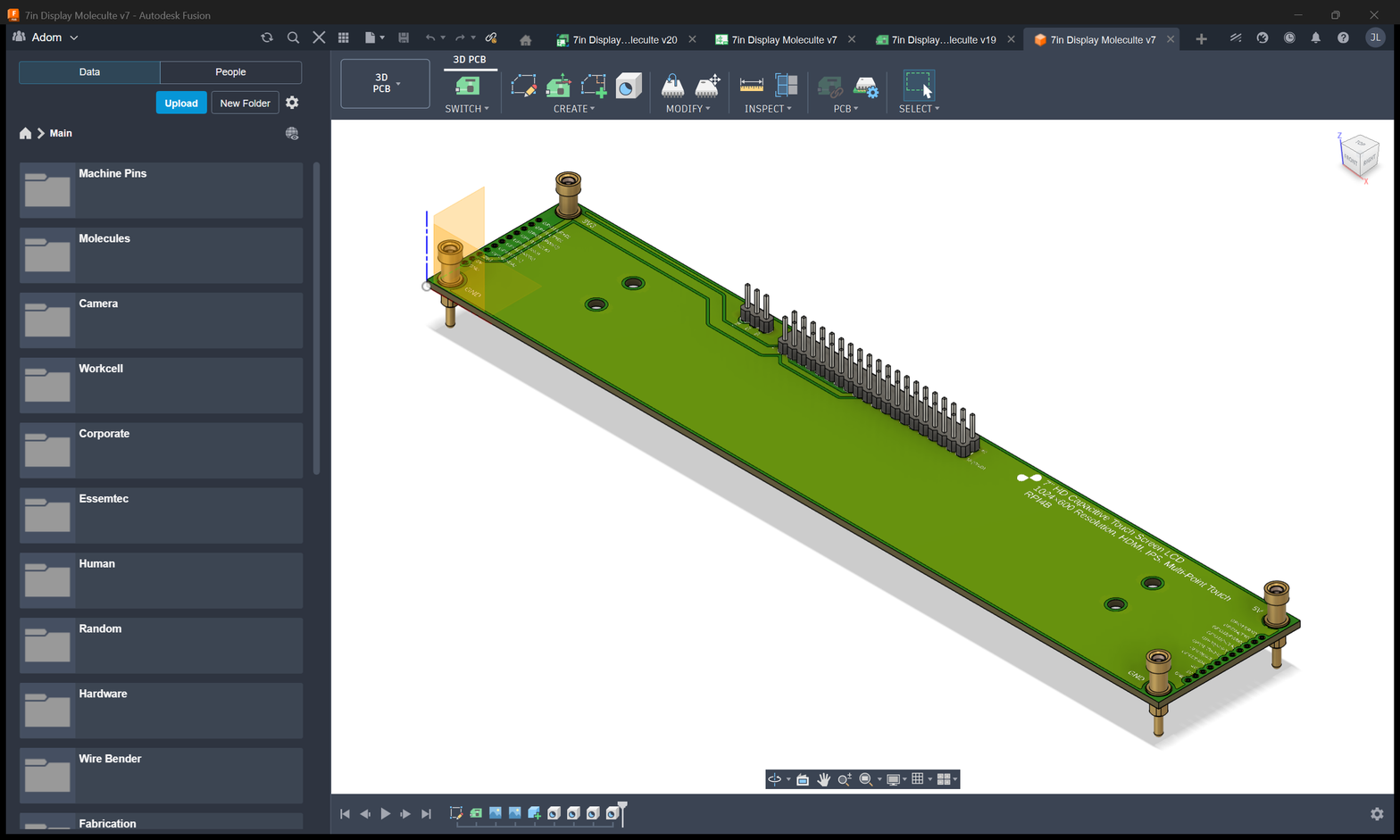Image resolution: width=1400 pixels, height=840 pixels.
Task: Open the grid data panel icon
Action: [344, 37]
